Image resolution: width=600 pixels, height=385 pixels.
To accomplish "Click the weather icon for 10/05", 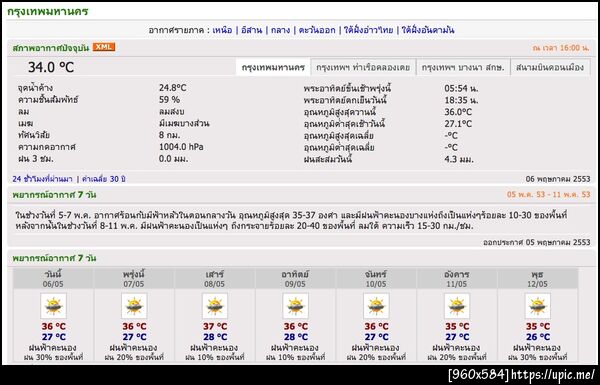I will [x=376, y=306].
